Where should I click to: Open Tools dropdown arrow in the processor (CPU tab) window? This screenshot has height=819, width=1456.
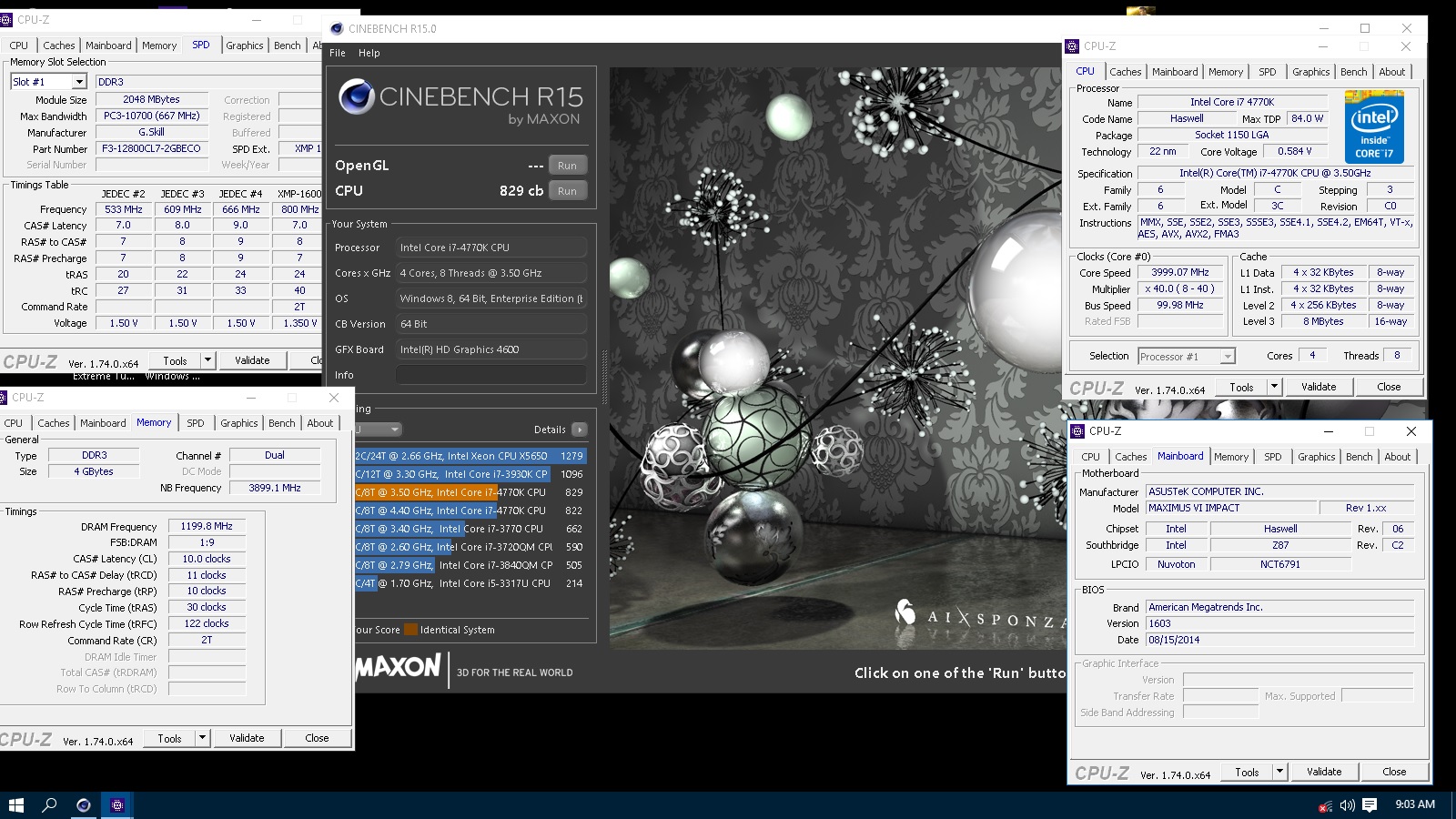(1274, 387)
